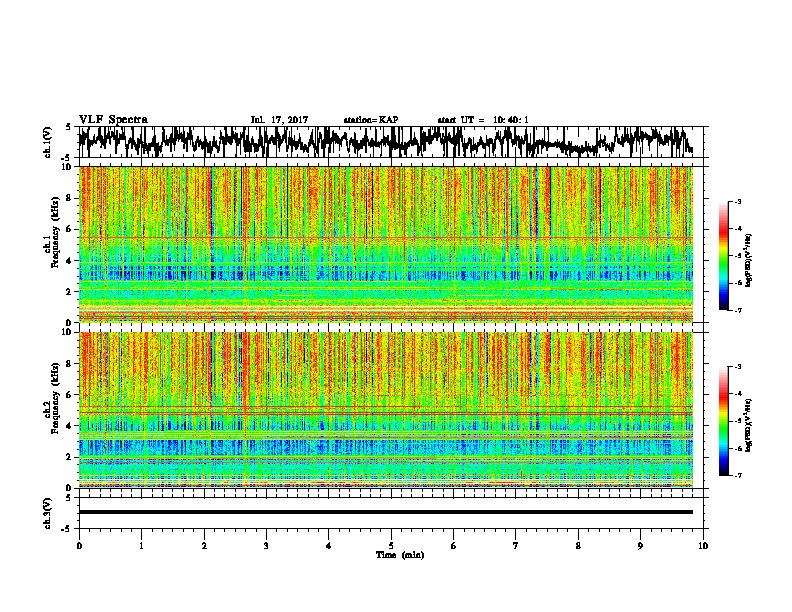
Task: Click the "ch.1(V)" waveform axis label
Action: (48, 142)
